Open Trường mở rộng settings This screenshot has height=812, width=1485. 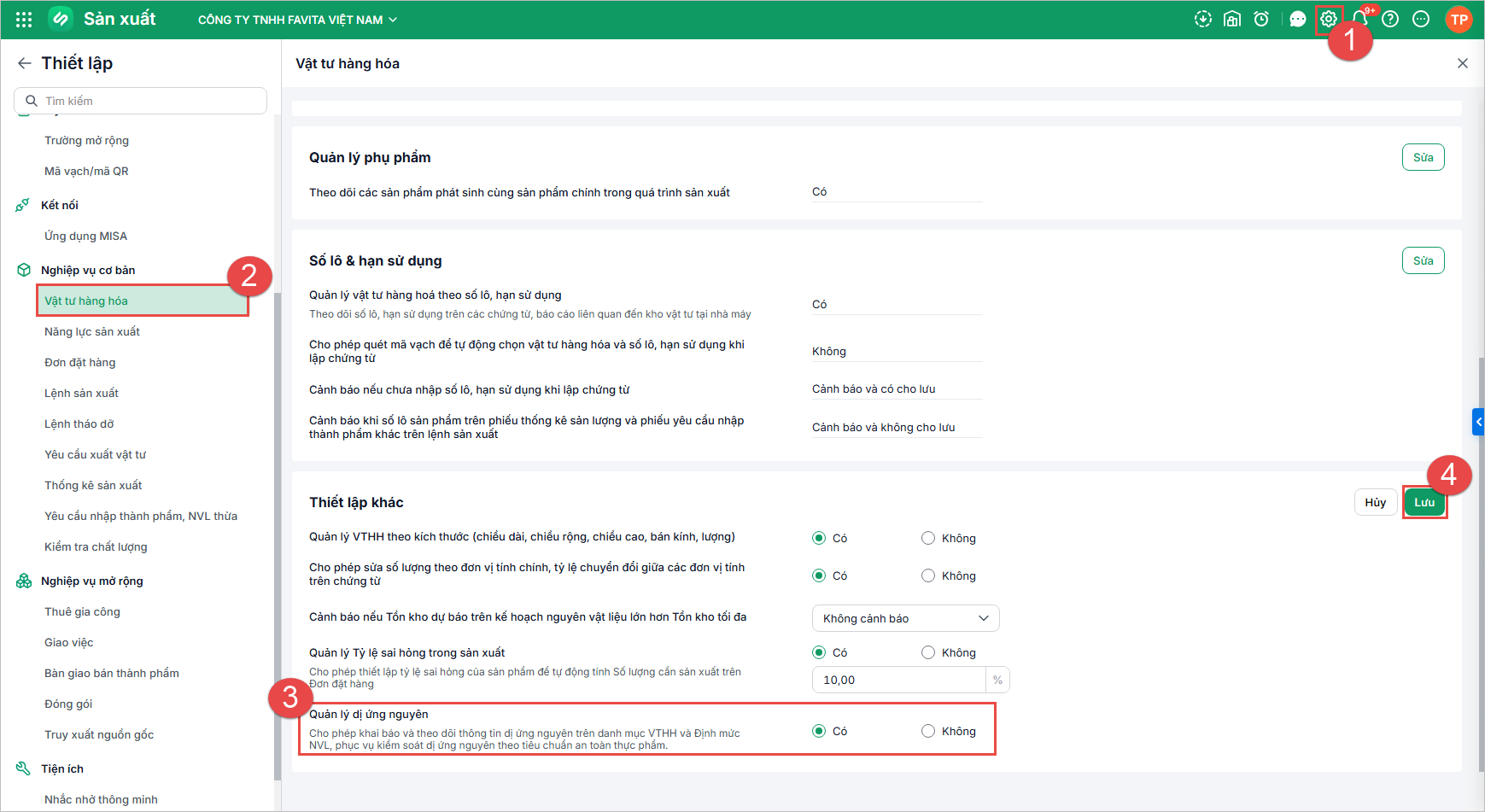pos(86,140)
